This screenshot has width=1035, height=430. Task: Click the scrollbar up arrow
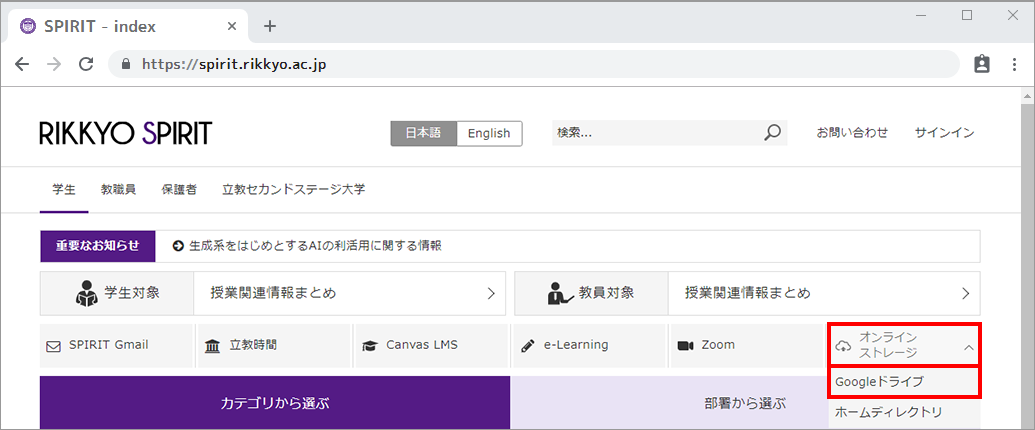point(1027,97)
